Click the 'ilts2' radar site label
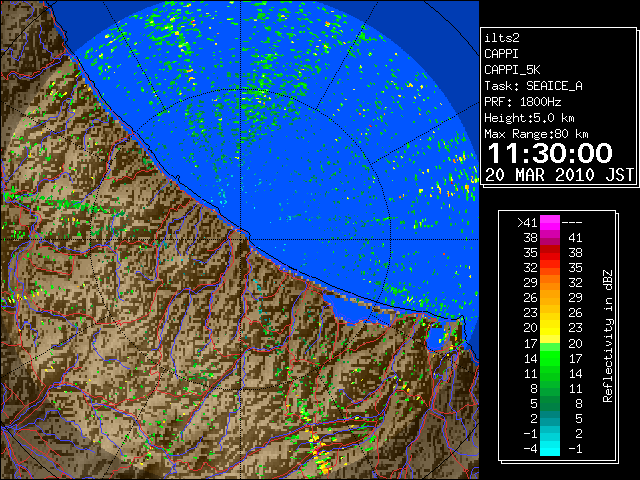The height and width of the screenshot is (480, 640). click(x=502, y=38)
